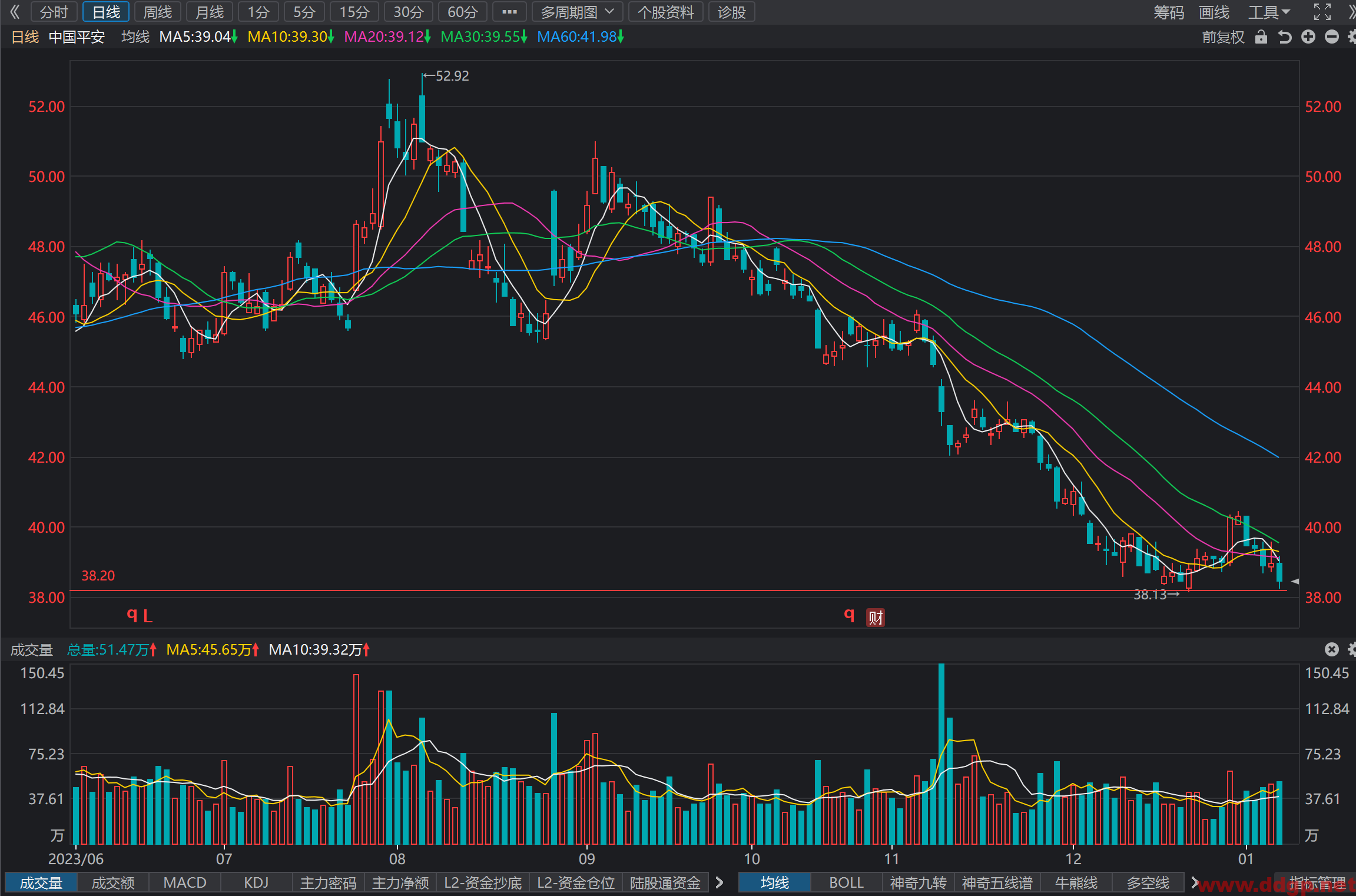
Task: Select the BOLL overlay tab
Action: tap(846, 882)
